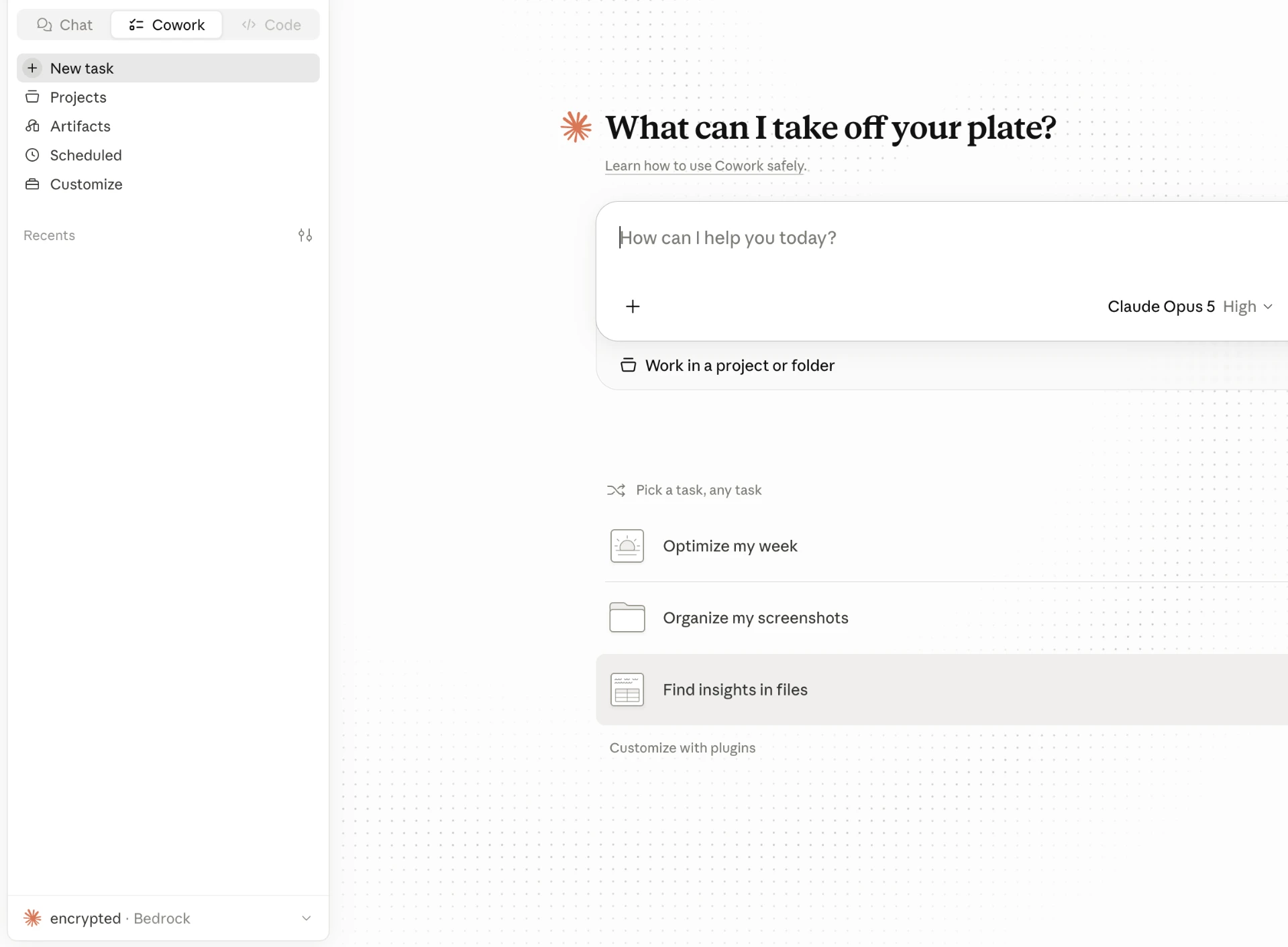The width and height of the screenshot is (1288, 947).
Task: Open Scheduled tasks in the sidebar
Action: 168,155
